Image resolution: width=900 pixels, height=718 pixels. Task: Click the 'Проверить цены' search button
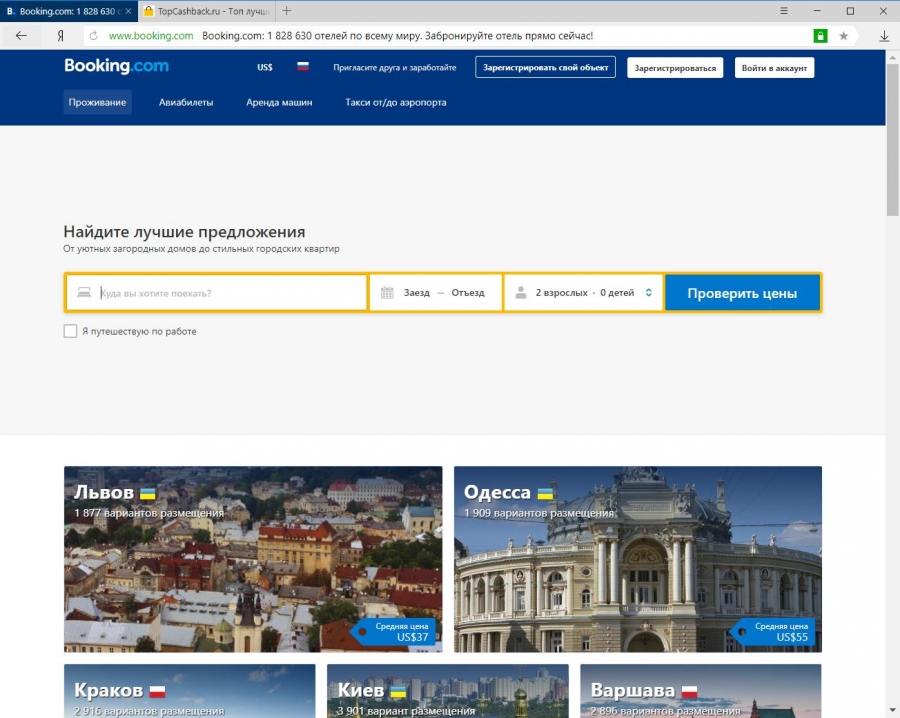coord(742,293)
